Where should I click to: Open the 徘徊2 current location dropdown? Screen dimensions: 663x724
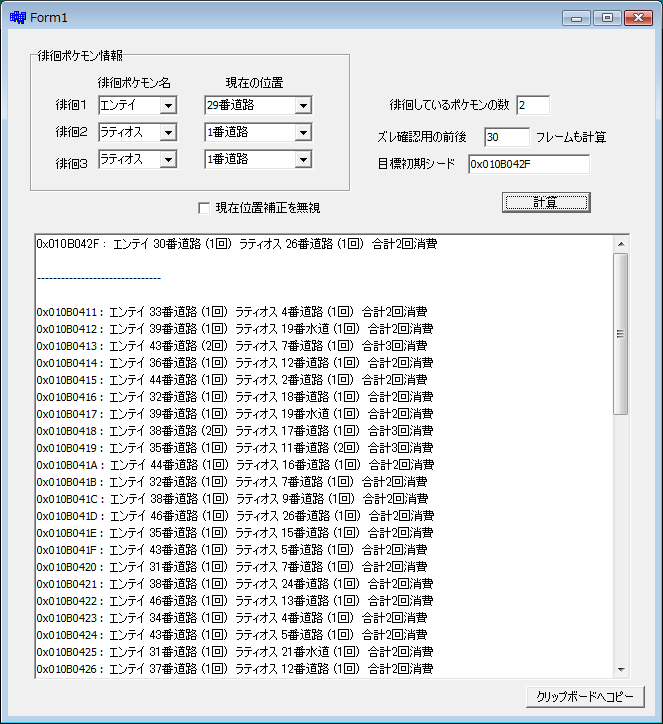coord(303,133)
